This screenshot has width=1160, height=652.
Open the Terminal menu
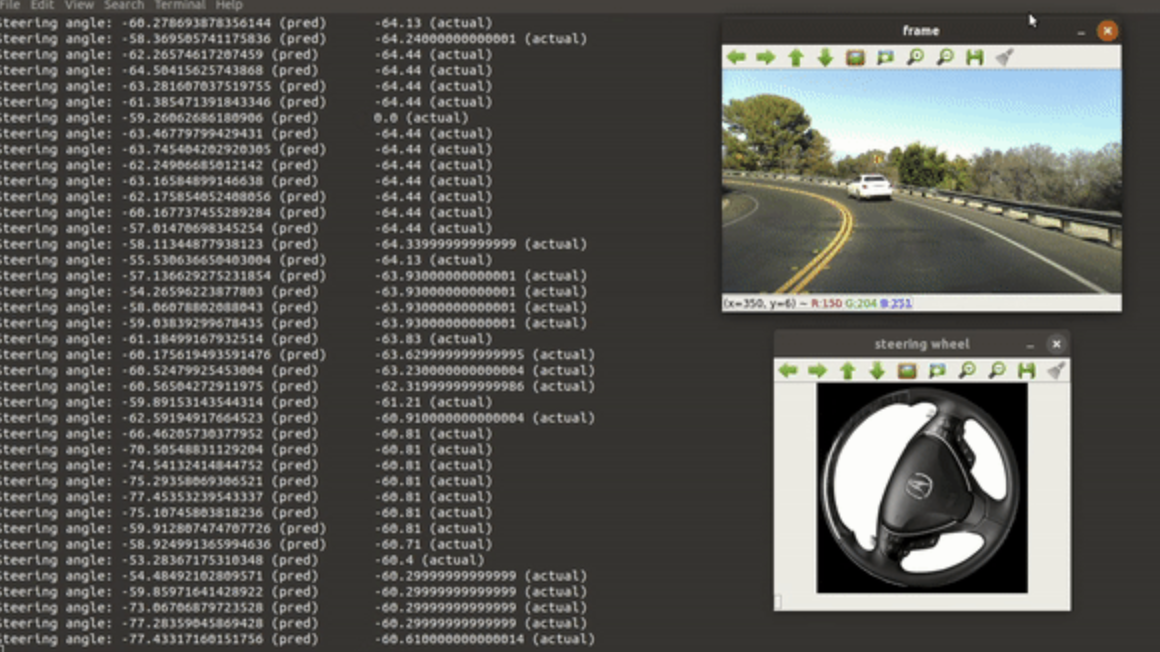coord(179,5)
